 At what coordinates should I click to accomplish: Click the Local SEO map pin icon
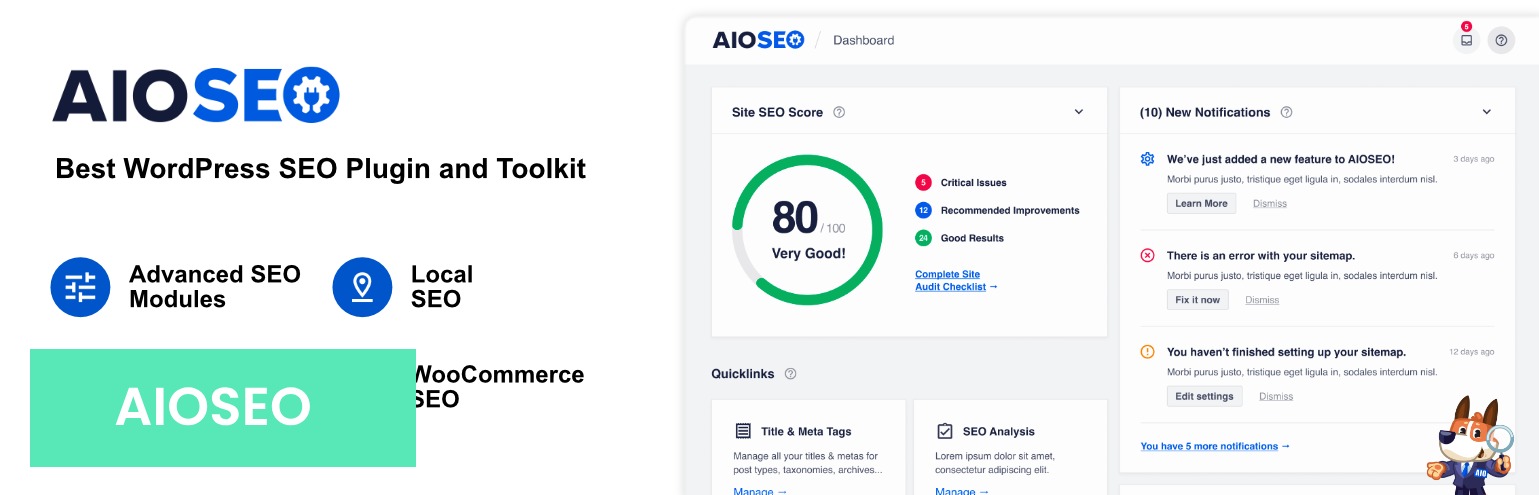(362, 287)
